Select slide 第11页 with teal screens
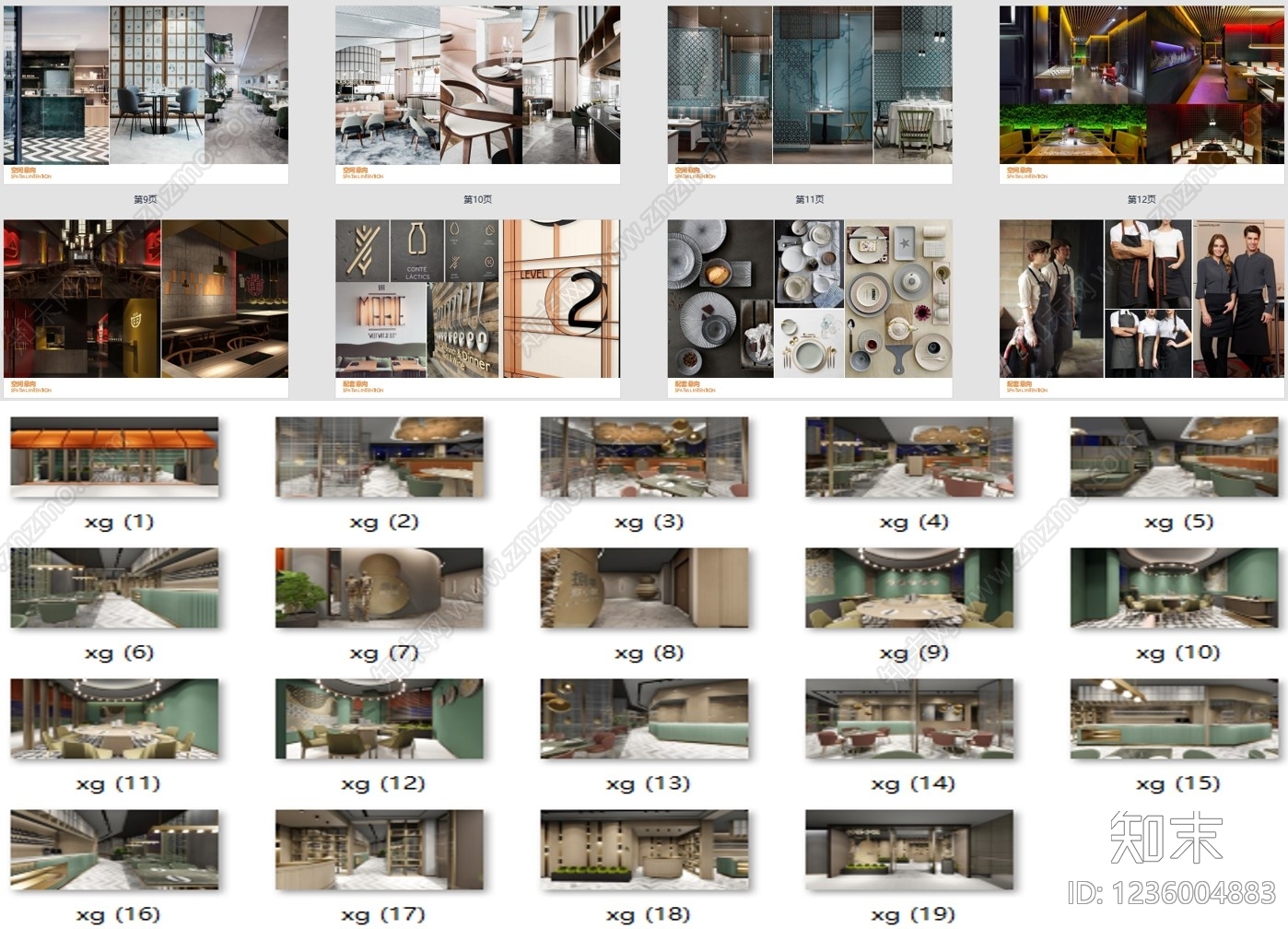This screenshot has height=929, width=1288. 810,96
